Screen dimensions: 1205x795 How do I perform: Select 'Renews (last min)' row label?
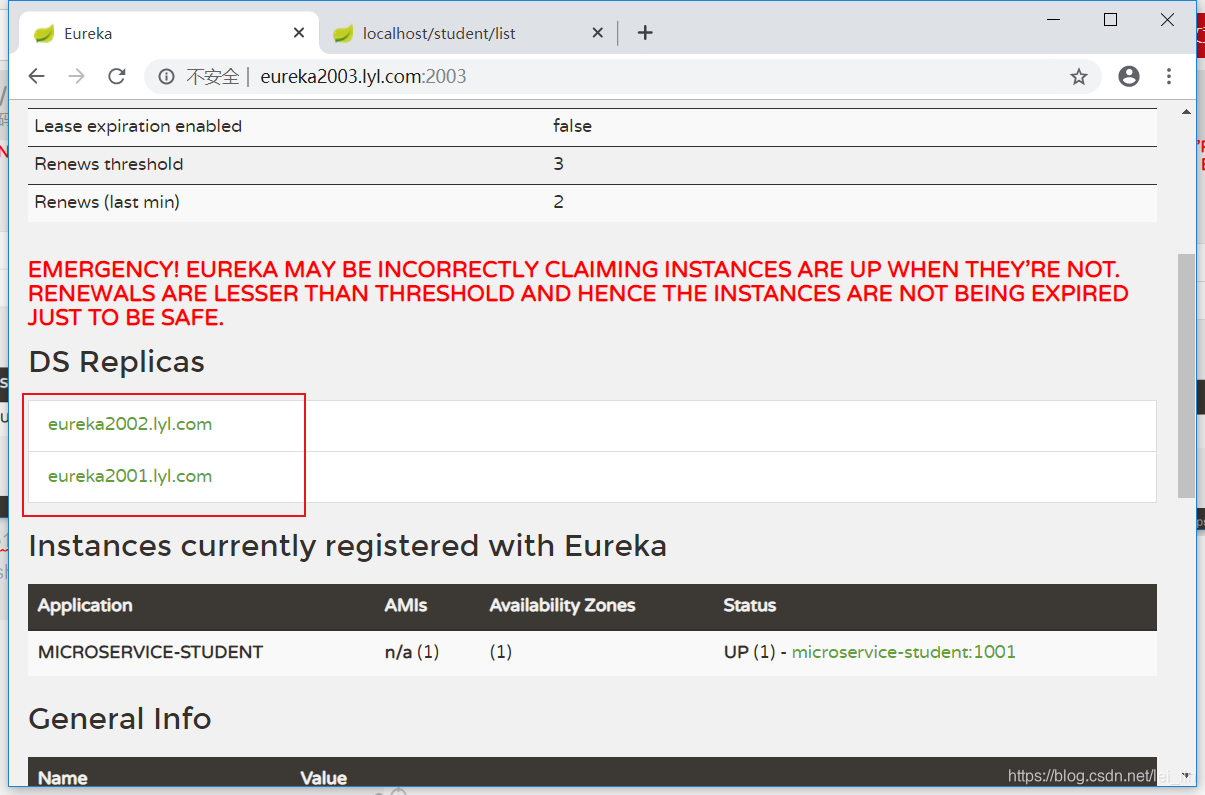(x=107, y=202)
